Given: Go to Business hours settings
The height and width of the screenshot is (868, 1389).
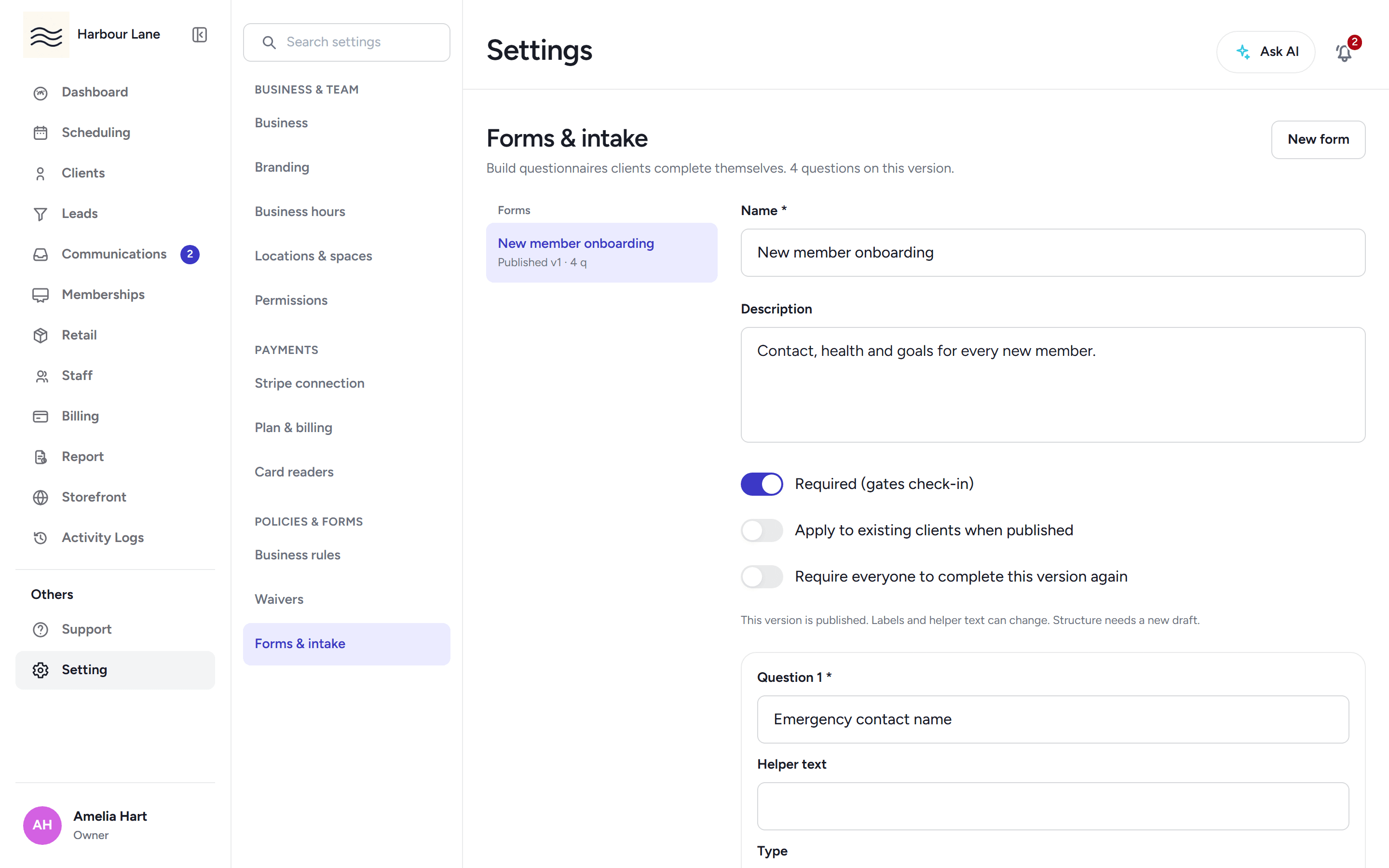Looking at the screenshot, I should tap(346, 211).
